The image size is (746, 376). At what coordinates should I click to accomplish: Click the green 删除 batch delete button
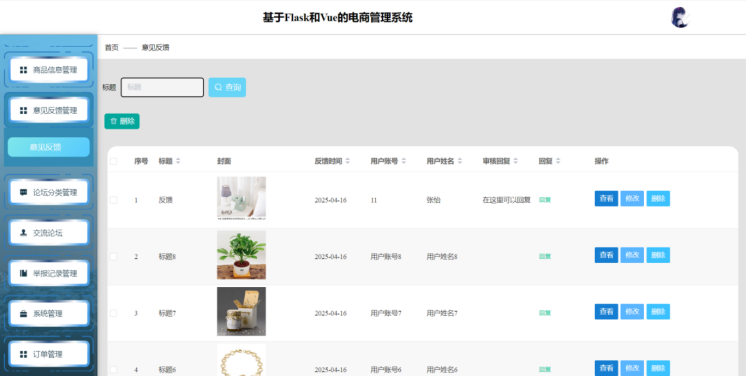pos(122,121)
